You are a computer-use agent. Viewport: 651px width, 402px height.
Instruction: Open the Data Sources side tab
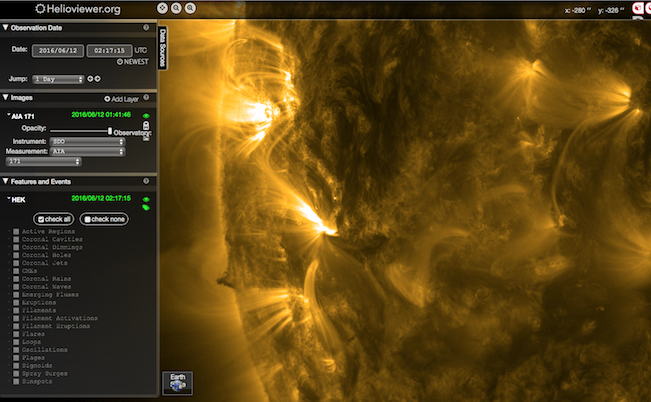[162, 48]
